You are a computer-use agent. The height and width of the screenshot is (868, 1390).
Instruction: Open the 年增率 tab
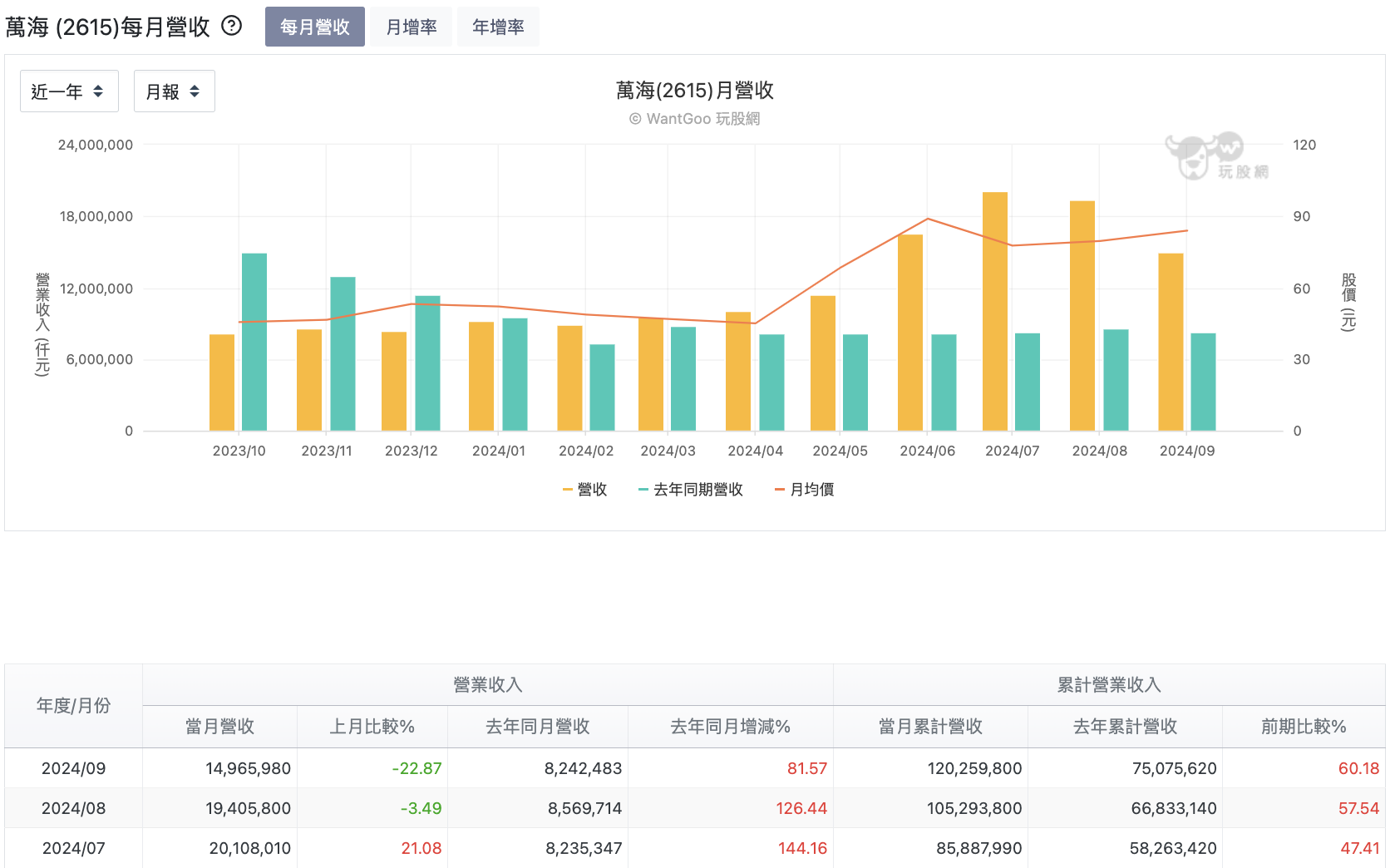pyautogui.click(x=498, y=27)
